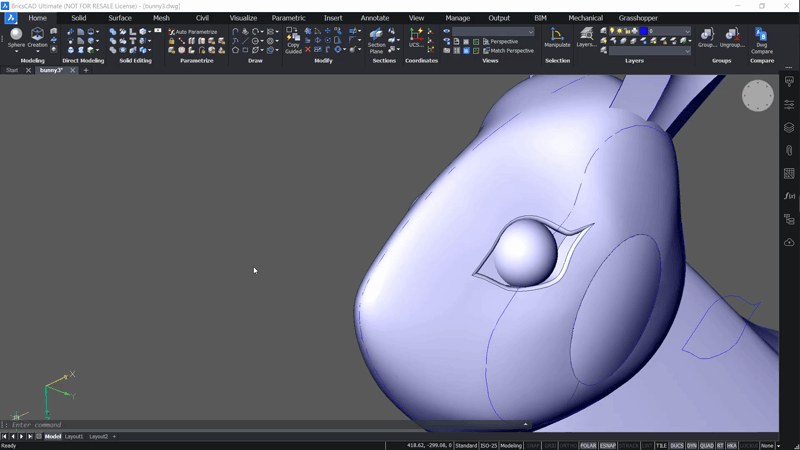Click Match Perspective button
Screen dimensions: 800x450
tap(508, 51)
